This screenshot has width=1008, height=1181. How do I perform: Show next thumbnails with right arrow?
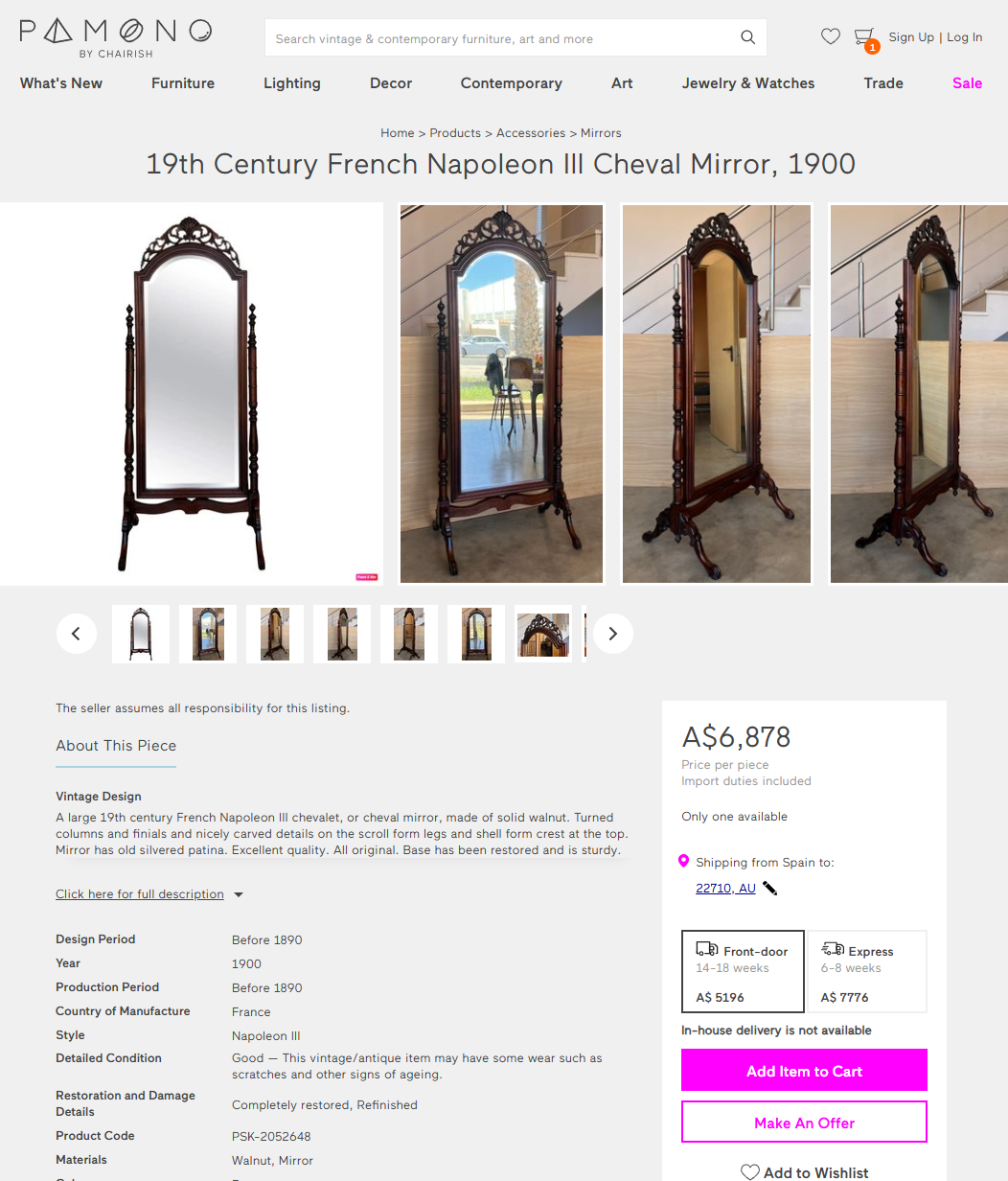(613, 634)
